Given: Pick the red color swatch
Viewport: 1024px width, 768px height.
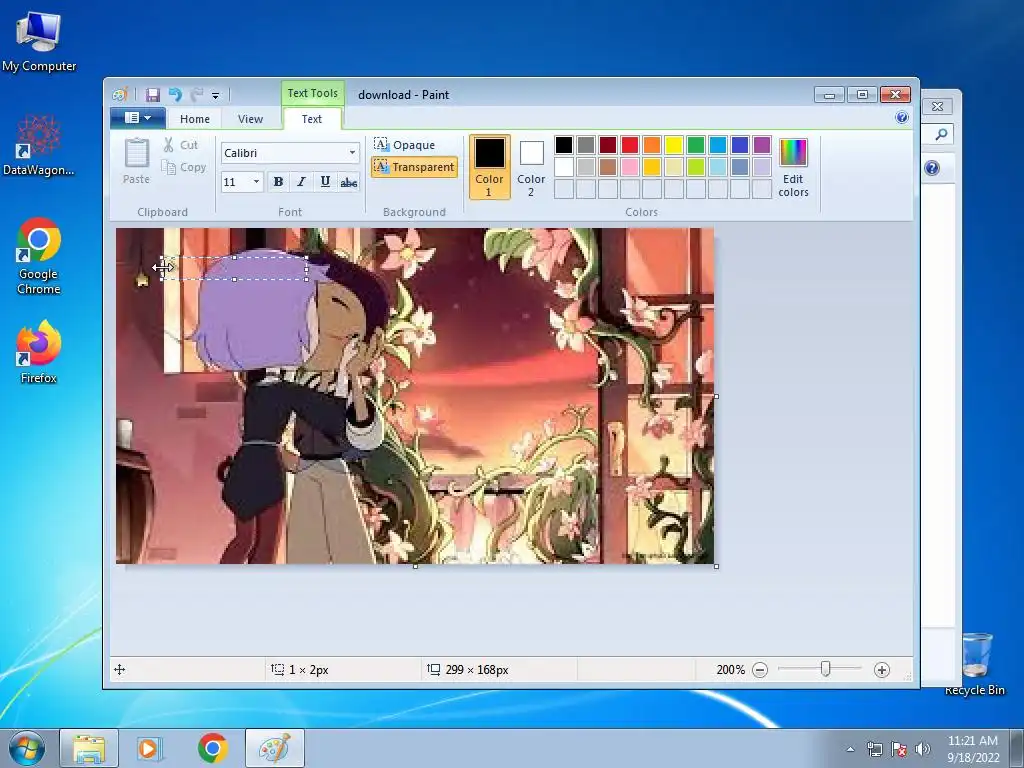Looking at the screenshot, I should 630,145.
